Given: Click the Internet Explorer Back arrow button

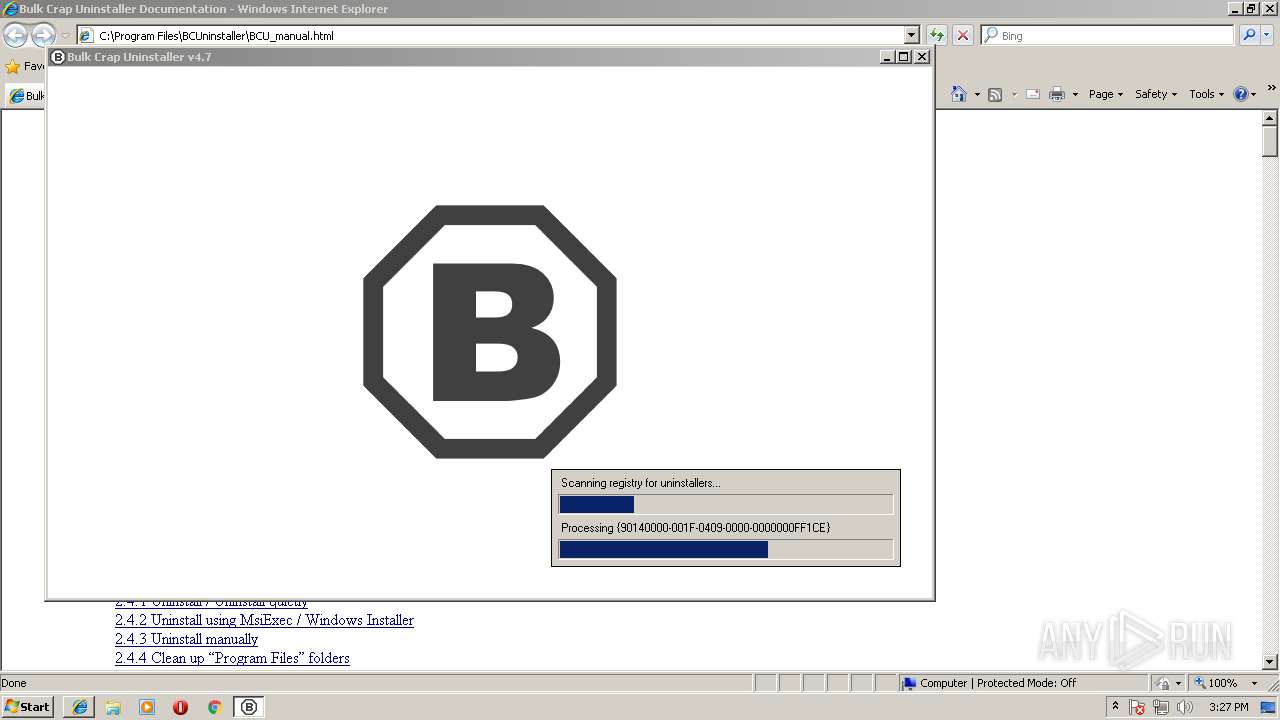Looking at the screenshot, I should coord(15,36).
